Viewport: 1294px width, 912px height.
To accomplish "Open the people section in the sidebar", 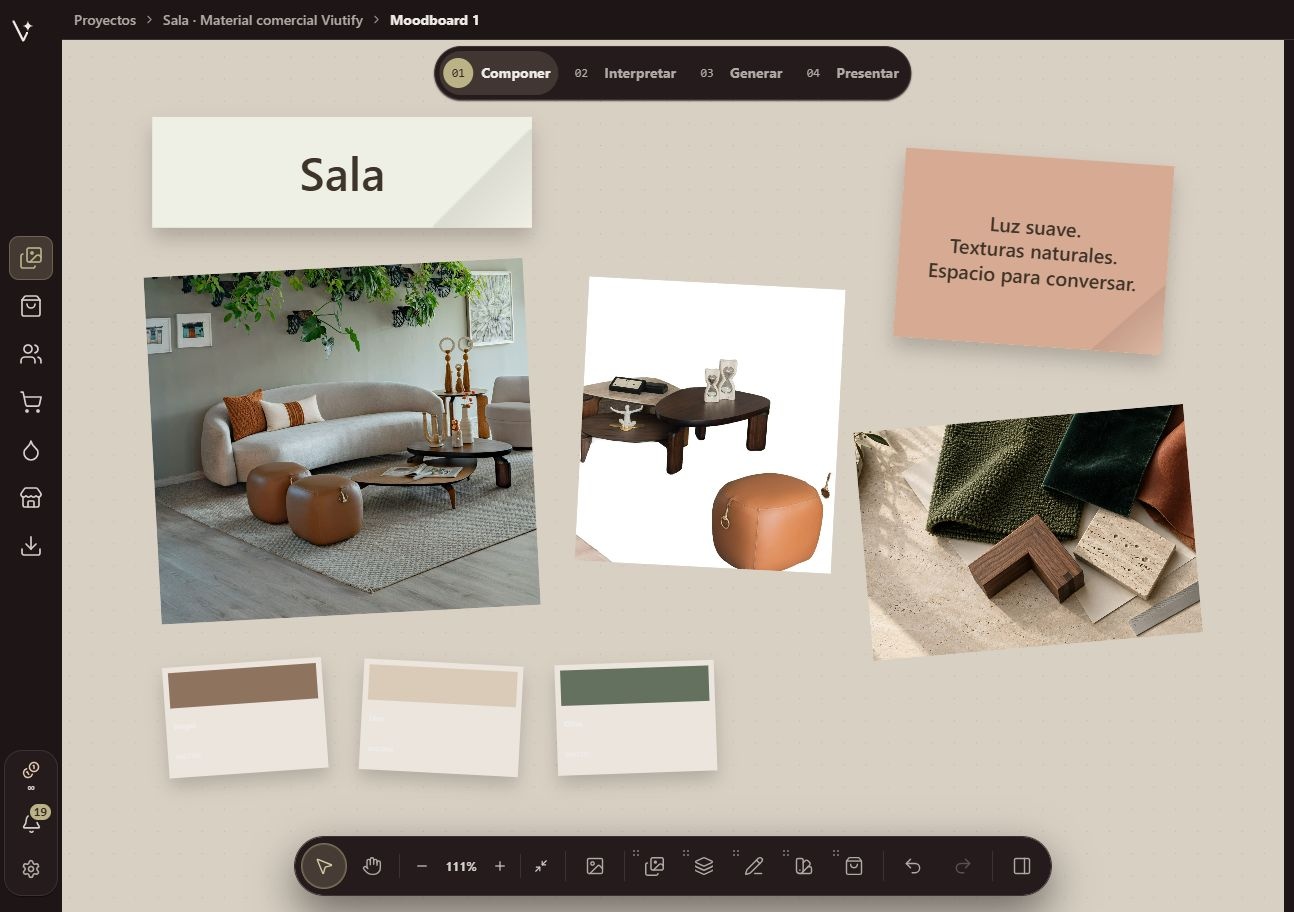I will (31, 354).
